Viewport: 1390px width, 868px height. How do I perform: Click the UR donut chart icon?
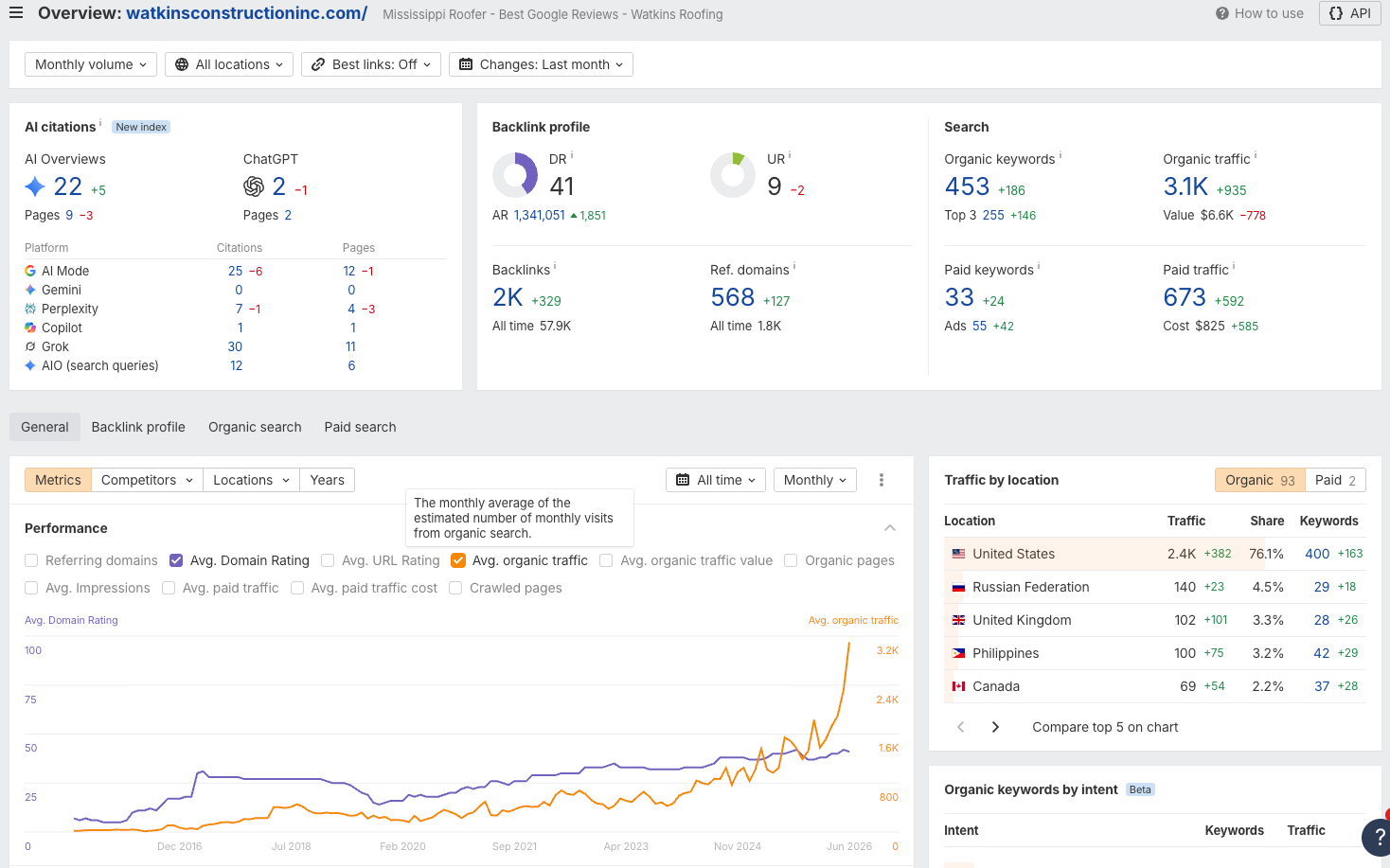pyautogui.click(x=733, y=175)
